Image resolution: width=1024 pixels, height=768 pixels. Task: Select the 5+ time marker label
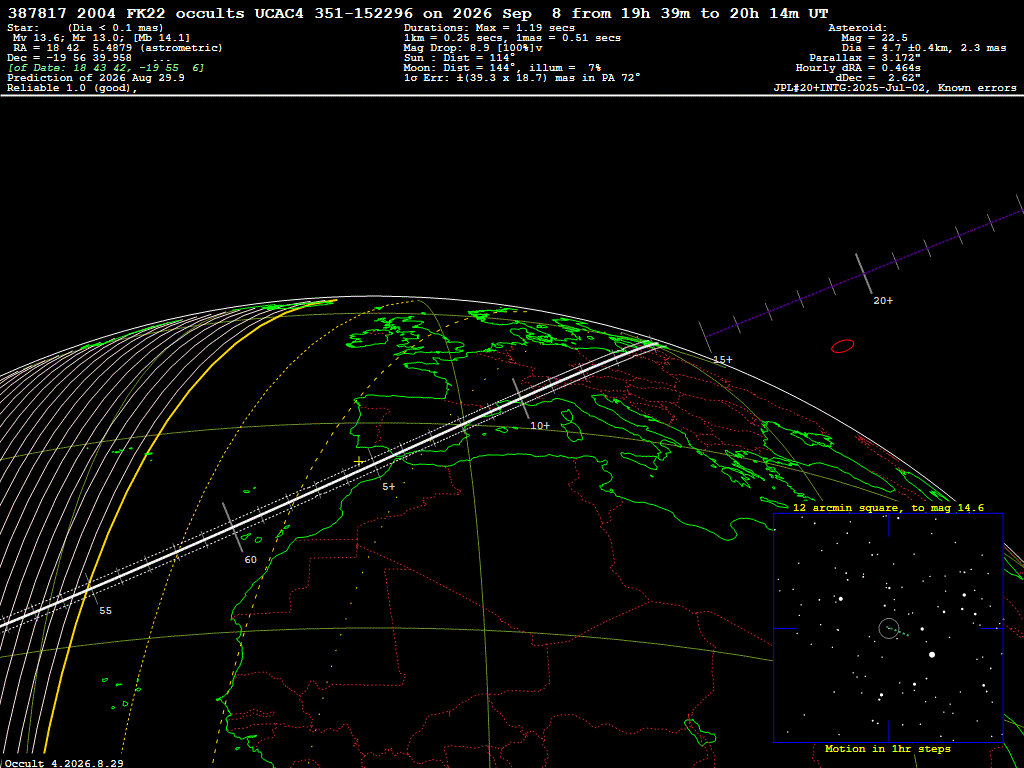click(x=389, y=487)
